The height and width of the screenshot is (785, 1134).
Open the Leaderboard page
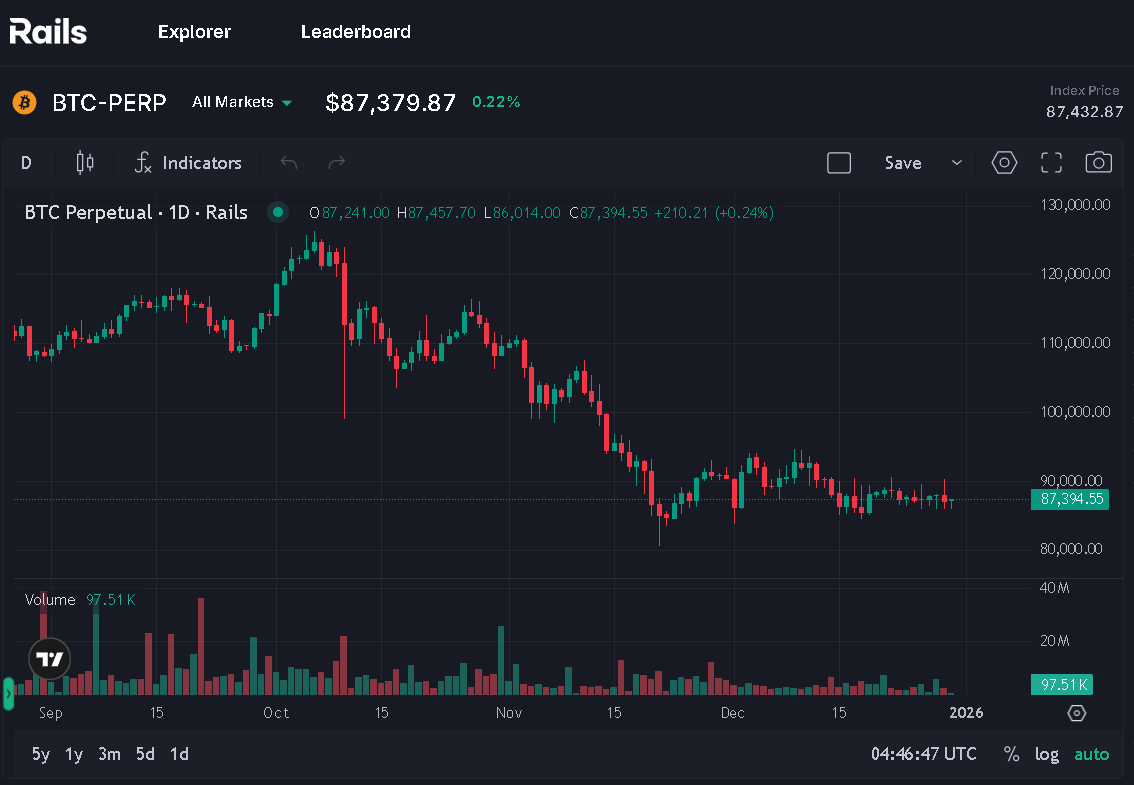356,32
